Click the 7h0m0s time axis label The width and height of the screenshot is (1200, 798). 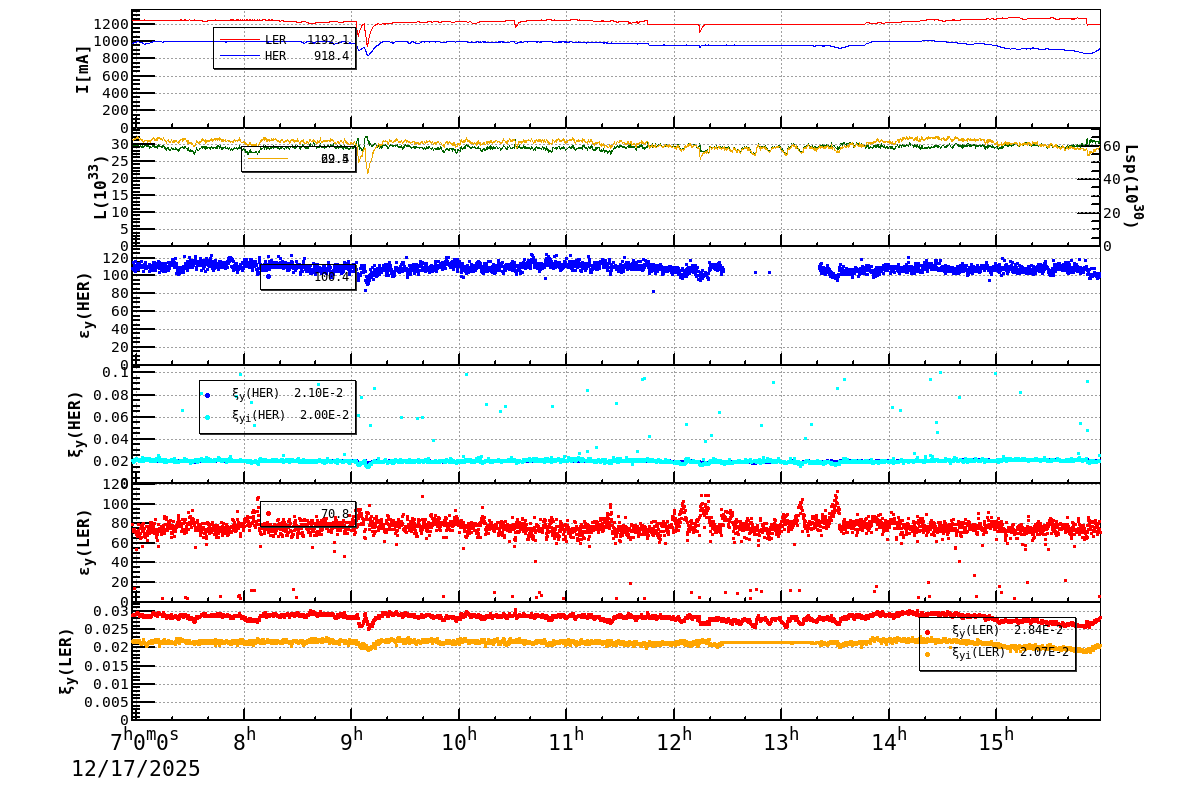(145, 741)
